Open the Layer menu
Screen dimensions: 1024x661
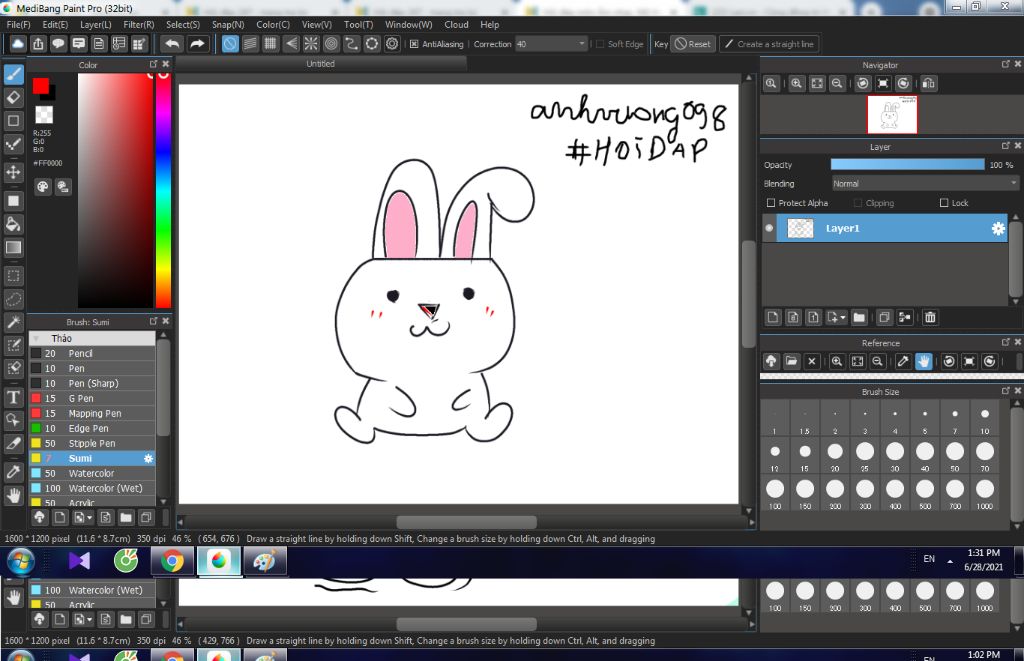(x=95, y=25)
